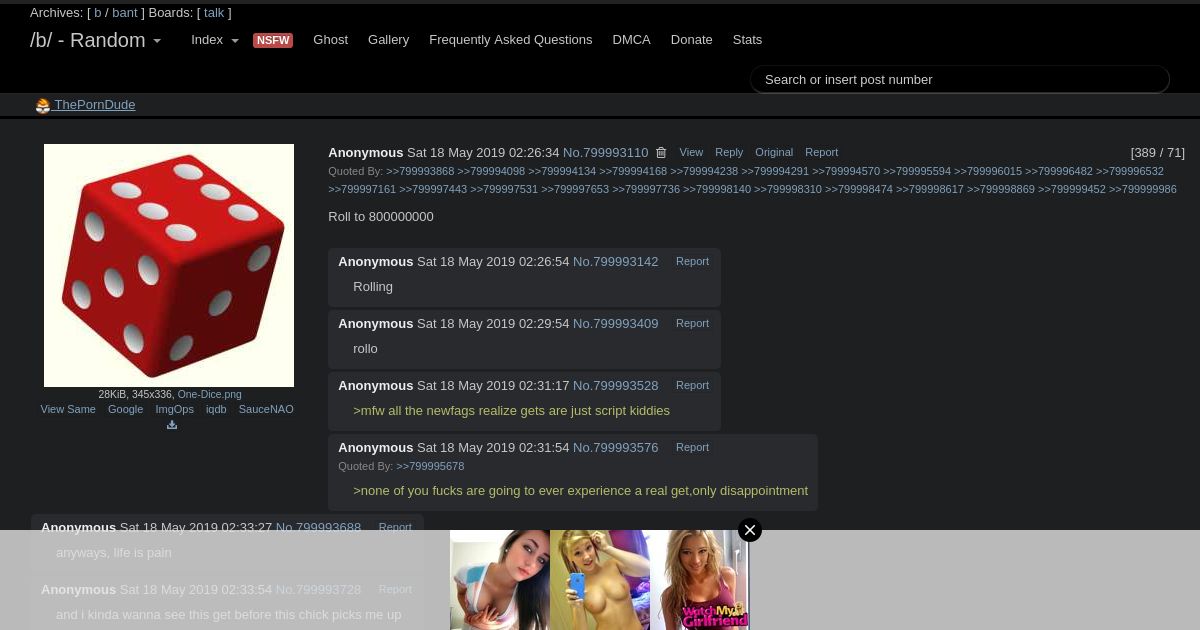Open the DMCA page
The image size is (1200, 630).
pyautogui.click(x=631, y=40)
